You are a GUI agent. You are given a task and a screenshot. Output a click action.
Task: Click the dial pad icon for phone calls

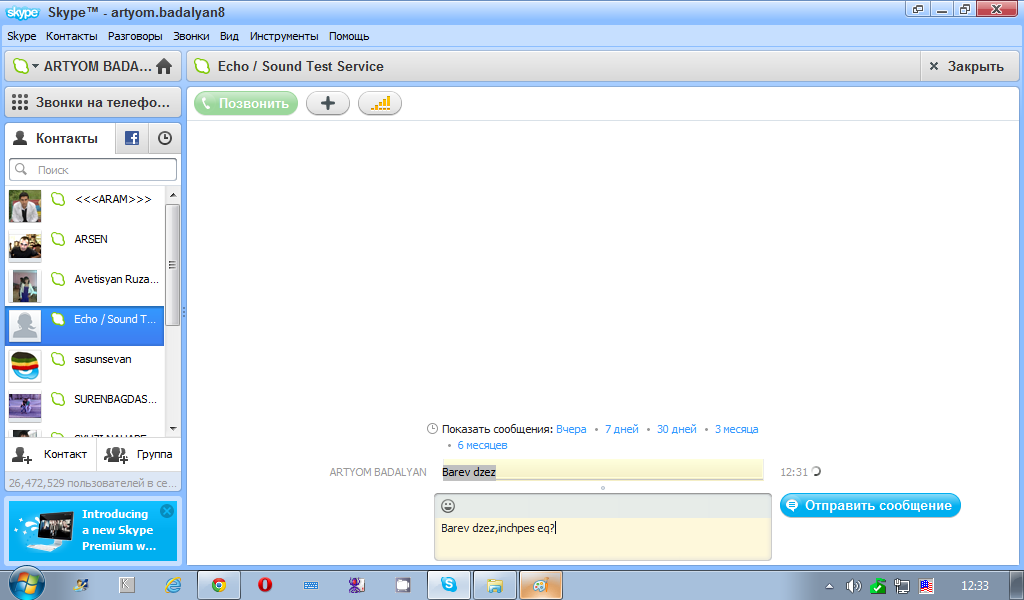tap(20, 103)
